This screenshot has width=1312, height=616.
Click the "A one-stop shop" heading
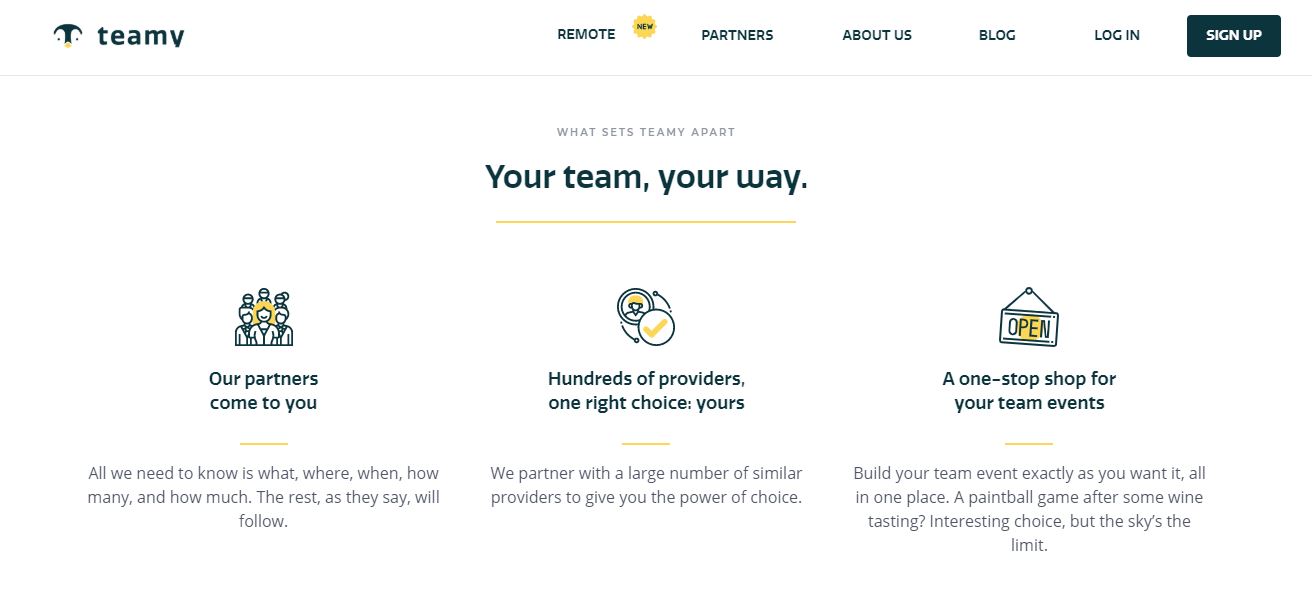pyautogui.click(x=1029, y=391)
